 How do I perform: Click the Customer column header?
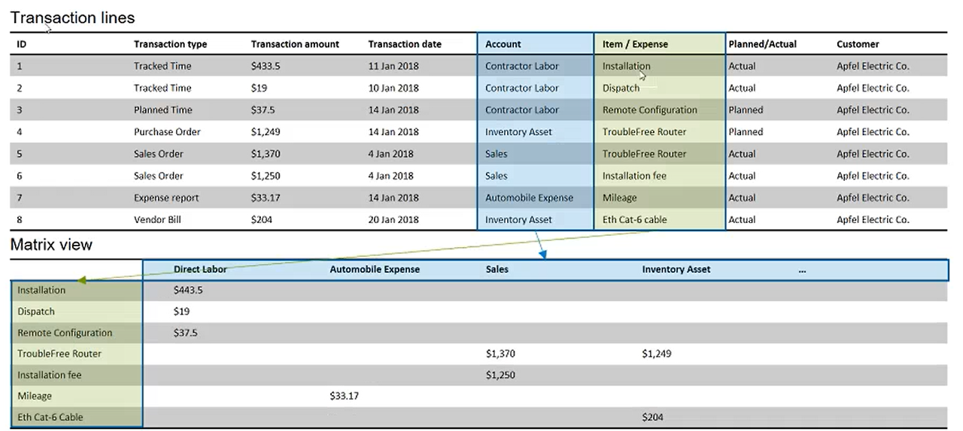(x=858, y=44)
